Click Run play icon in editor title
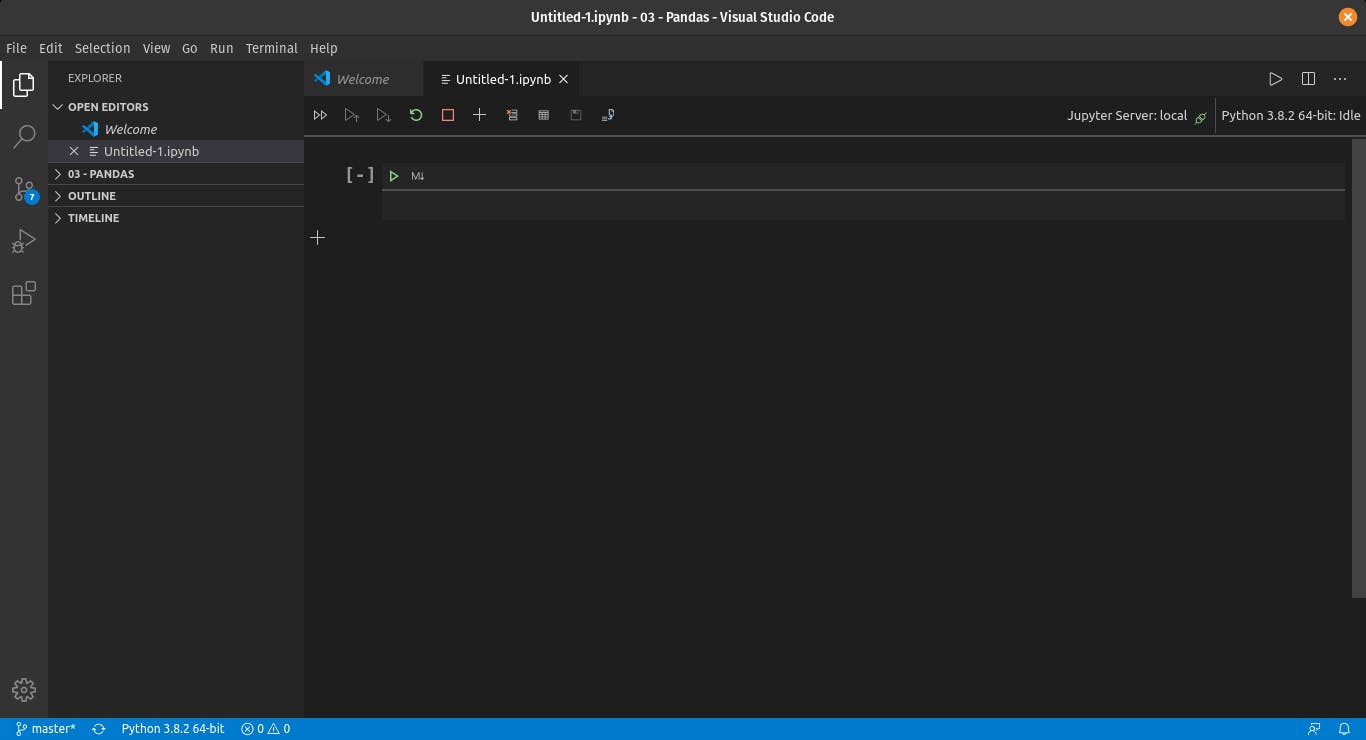Image resolution: width=1366 pixels, height=740 pixels. (x=1275, y=79)
